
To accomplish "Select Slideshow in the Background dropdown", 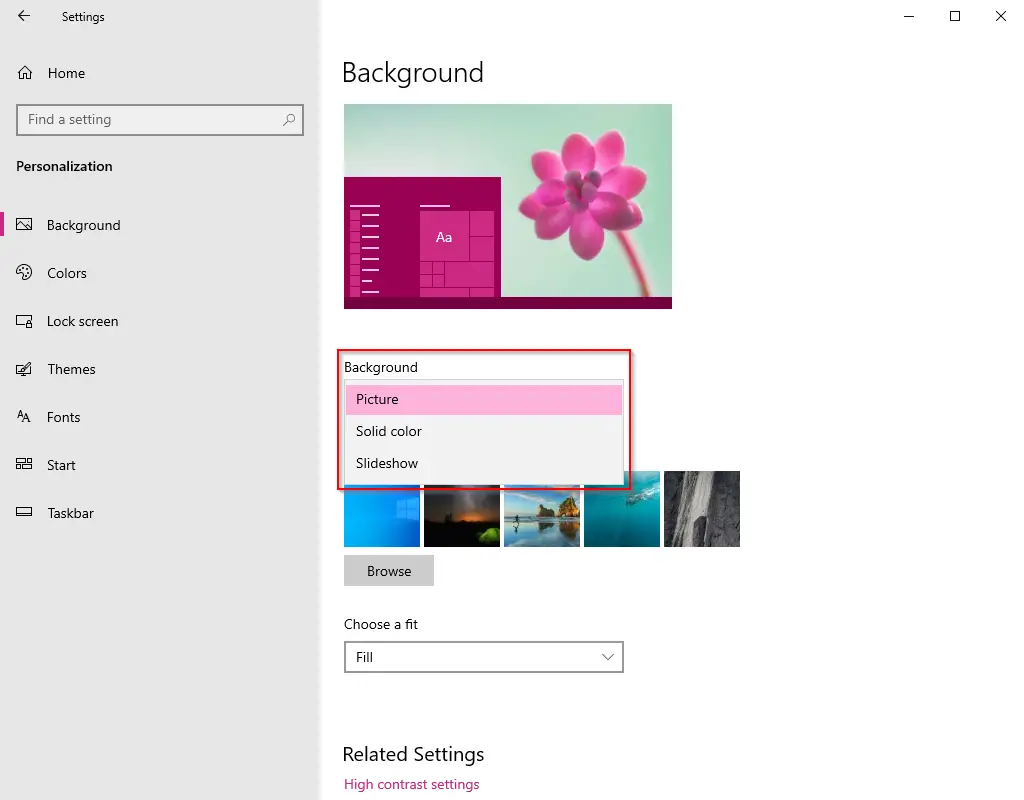I will (x=484, y=463).
